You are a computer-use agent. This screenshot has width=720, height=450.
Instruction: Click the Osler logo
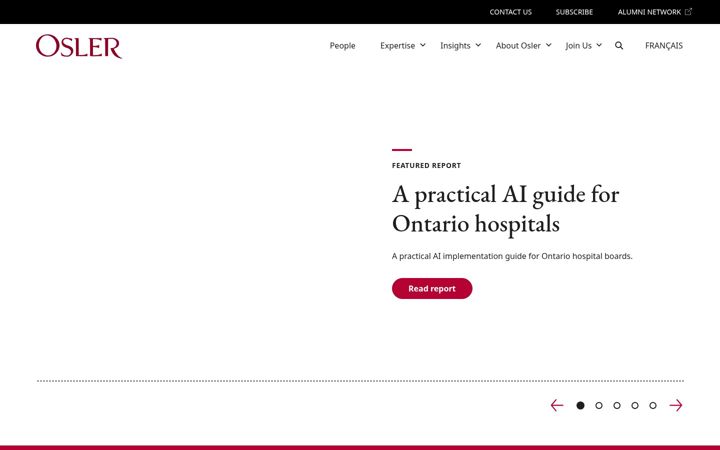[x=79, y=46]
